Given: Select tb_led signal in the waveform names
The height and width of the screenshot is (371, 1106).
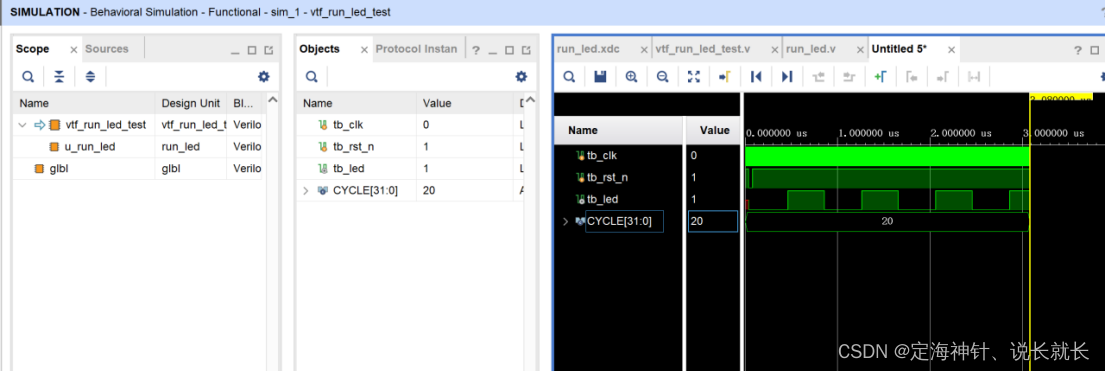Looking at the screenshot, I should 602,199.
